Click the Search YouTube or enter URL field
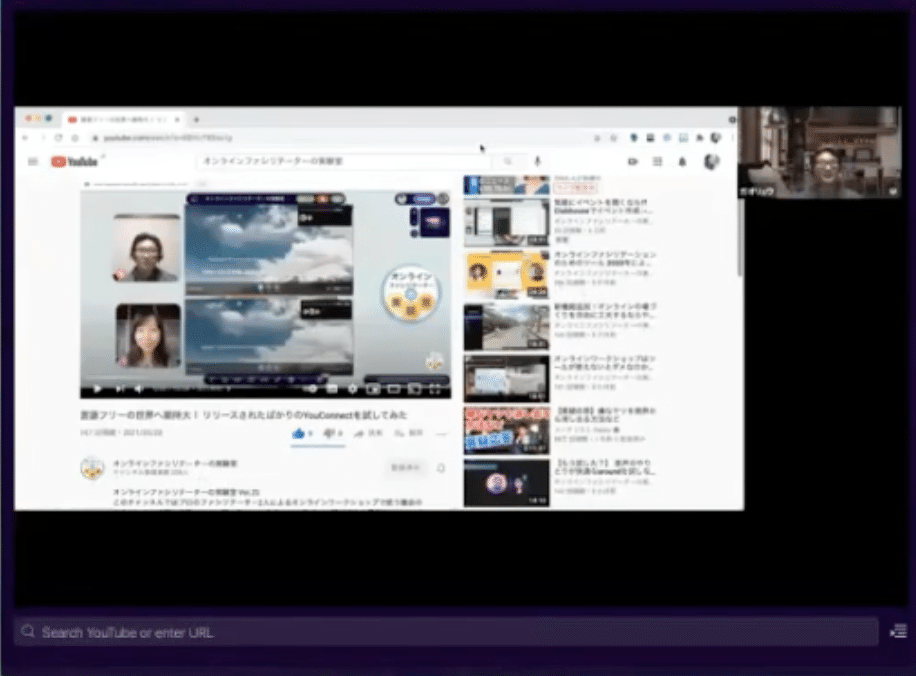Screen dimensions: 916x676 (200, 631)
